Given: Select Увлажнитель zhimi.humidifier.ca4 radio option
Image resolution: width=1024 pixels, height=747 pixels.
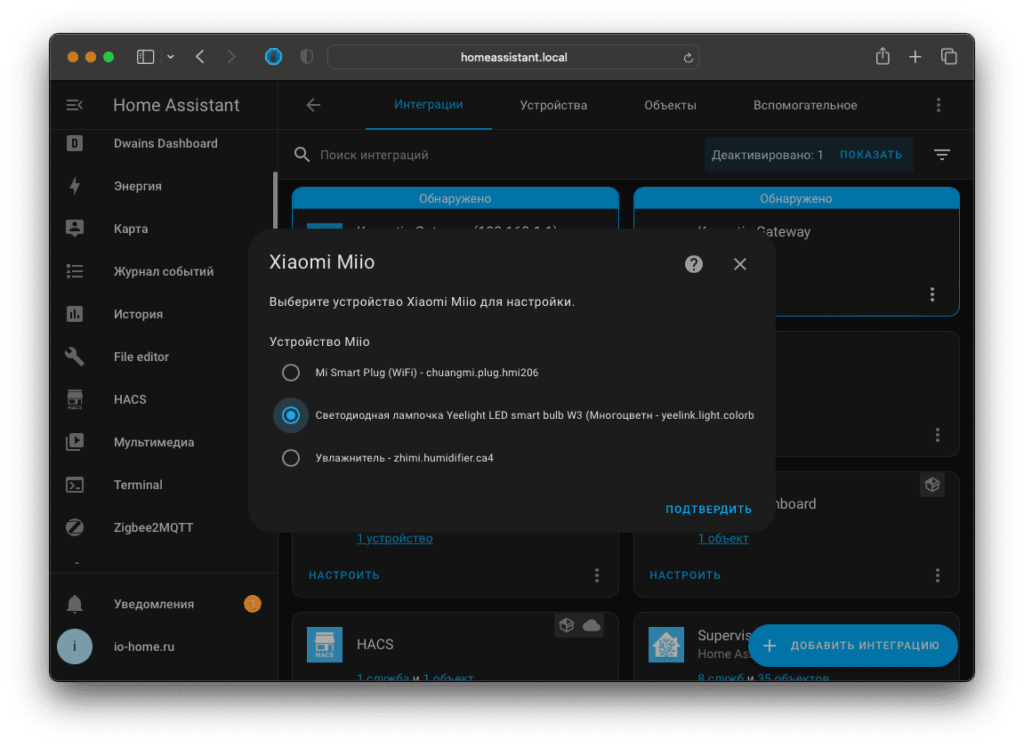Looking at the screenshot, I should click(x=291, y=458).
